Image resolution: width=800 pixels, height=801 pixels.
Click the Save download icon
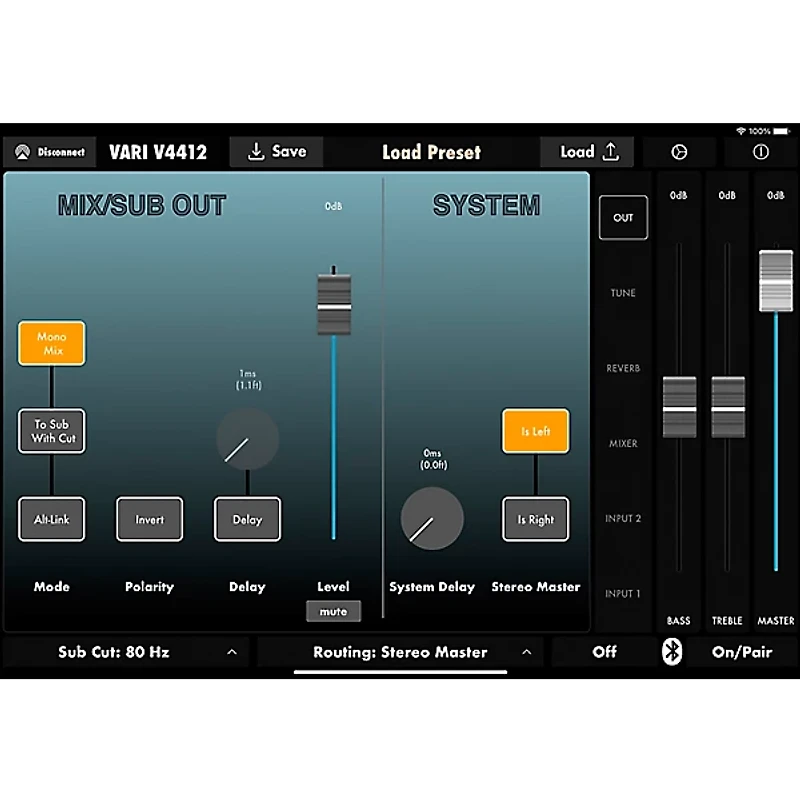(256, 152)
